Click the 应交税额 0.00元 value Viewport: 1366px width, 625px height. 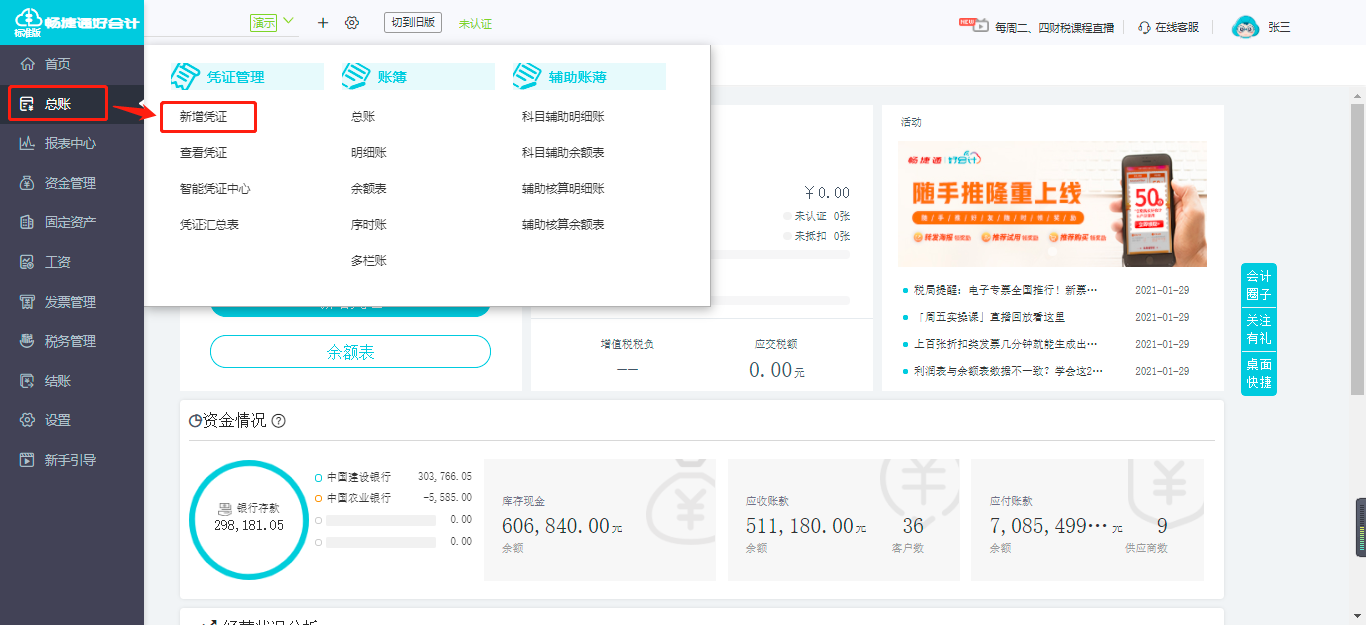click(776, 370)
